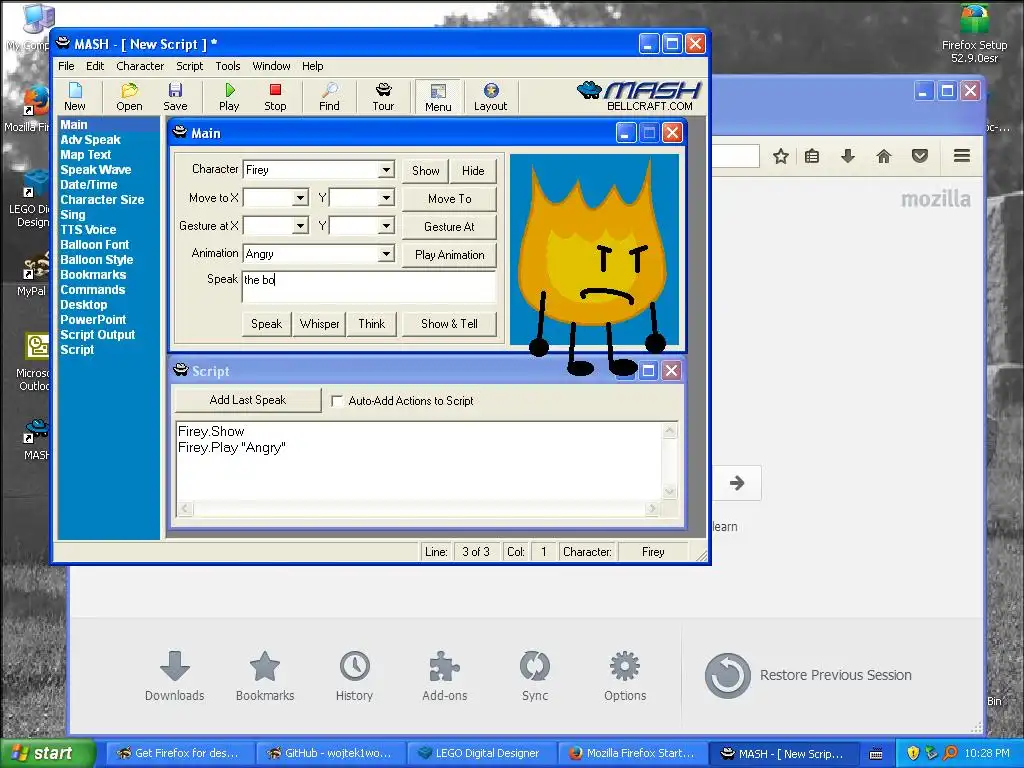Image resolution: width=1024 pixels, height=768 pixels.
Task: Open the File menu
Action: point(66,66)
